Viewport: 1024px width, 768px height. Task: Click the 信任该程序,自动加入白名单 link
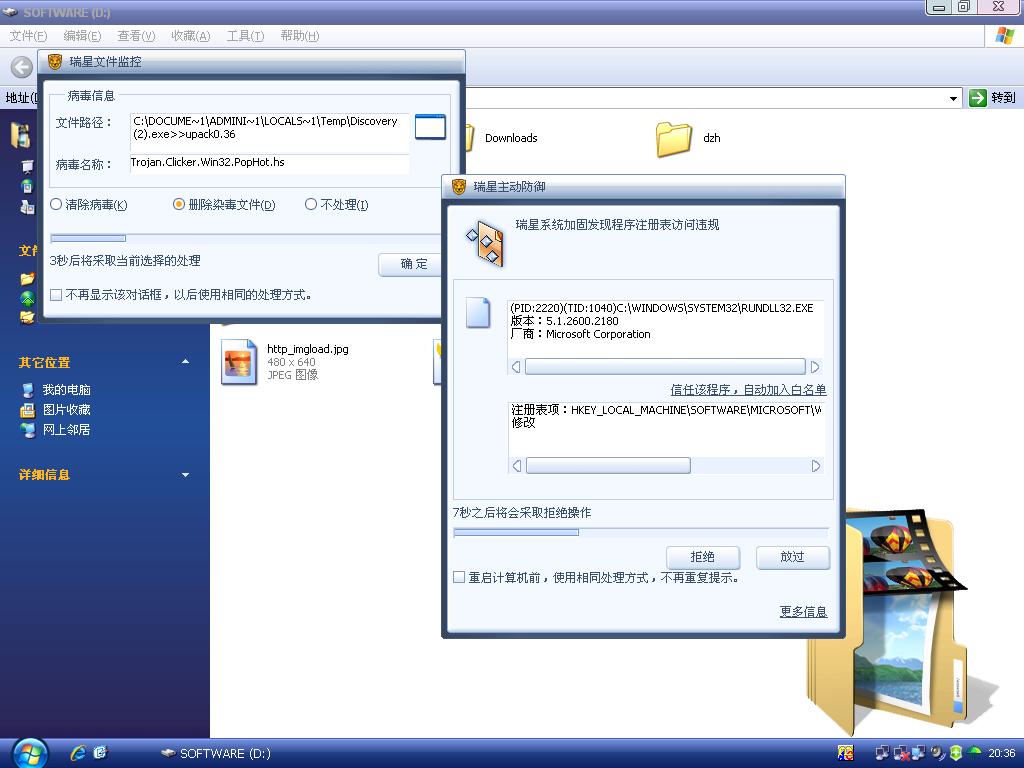[748, 390]
